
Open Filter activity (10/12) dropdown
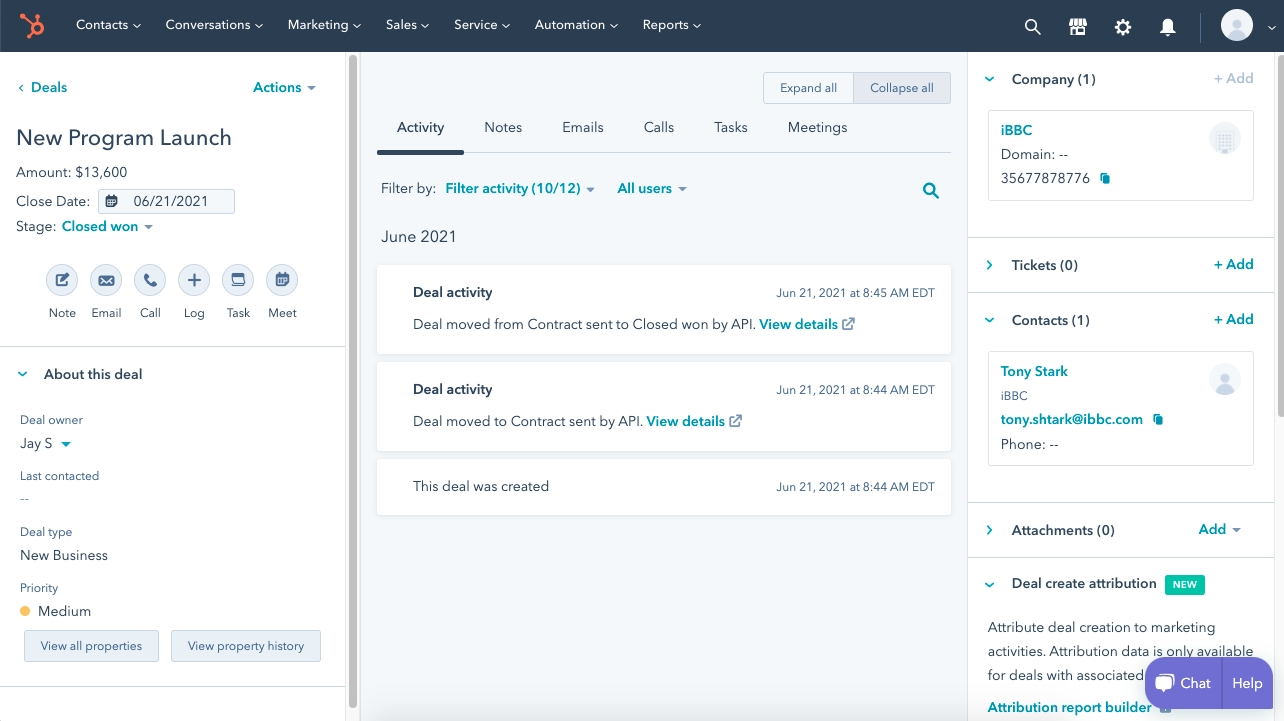pos(520,189)
